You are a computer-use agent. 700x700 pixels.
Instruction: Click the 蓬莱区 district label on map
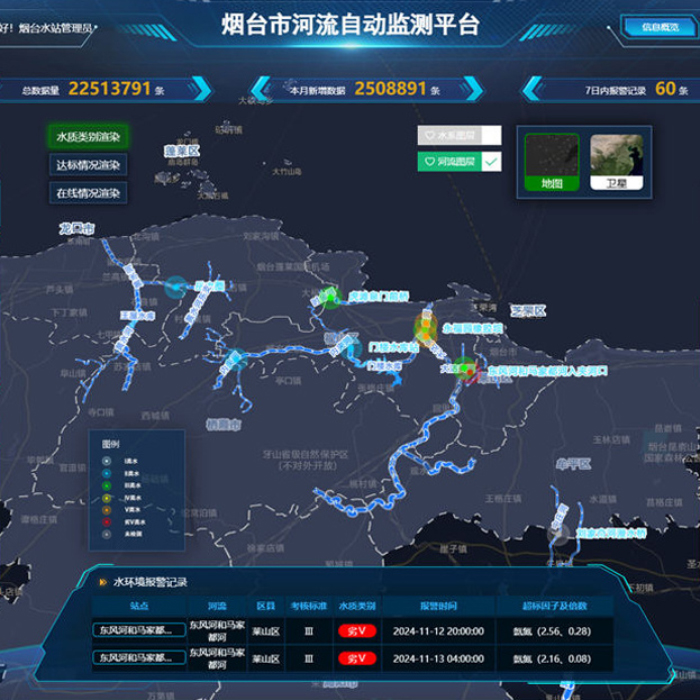pyautogui.click(x=182, y=151)
